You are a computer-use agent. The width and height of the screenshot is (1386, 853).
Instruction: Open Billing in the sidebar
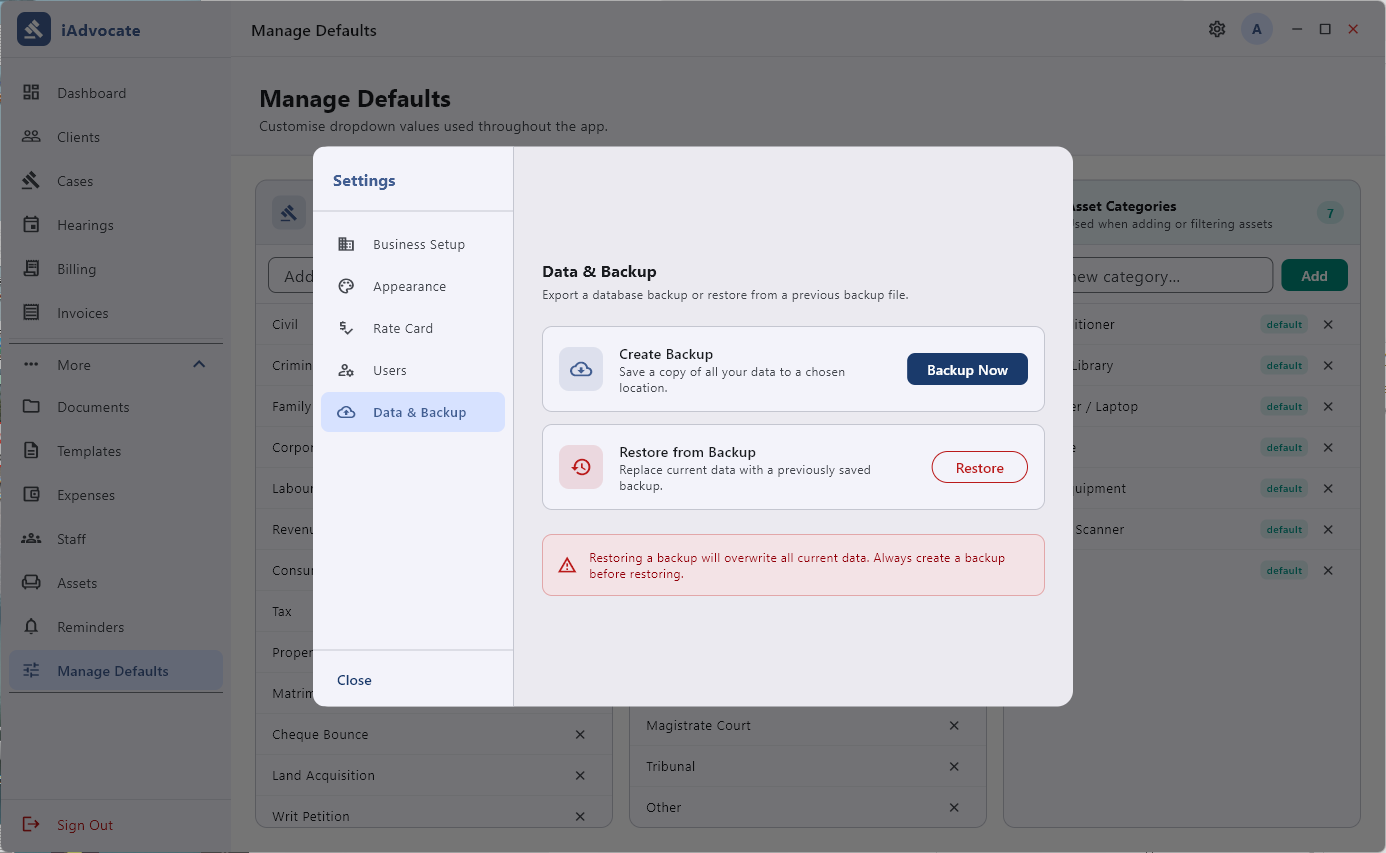tap(115, 269)
